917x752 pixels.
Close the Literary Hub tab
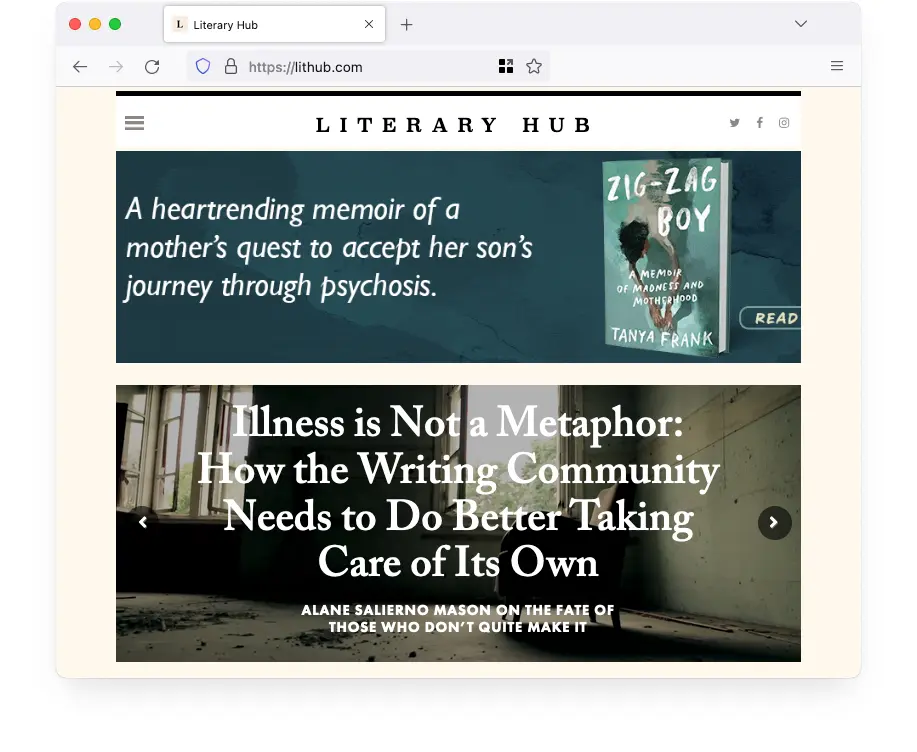coord(369,24)
